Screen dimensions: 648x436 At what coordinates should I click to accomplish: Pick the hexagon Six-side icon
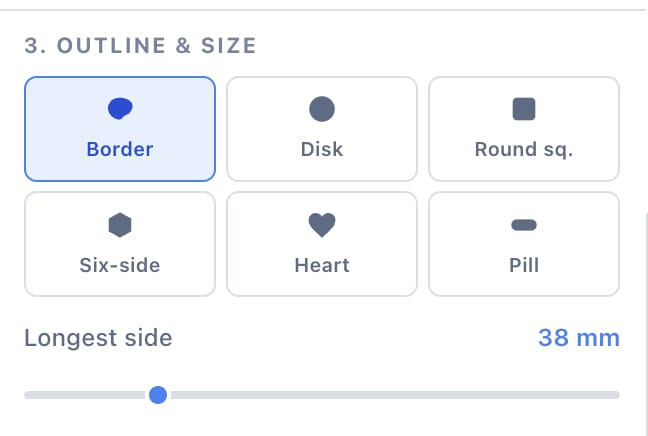click(x=120, y=225)
